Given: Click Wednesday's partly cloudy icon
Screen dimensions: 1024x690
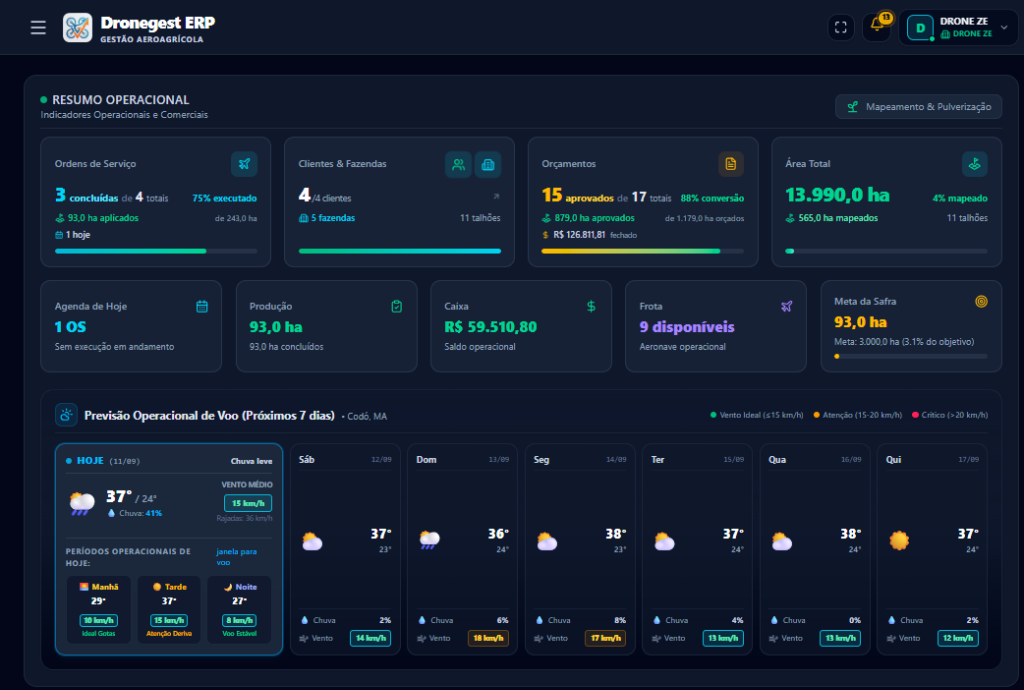Looking at the screenshot, I should coord(782,541).
